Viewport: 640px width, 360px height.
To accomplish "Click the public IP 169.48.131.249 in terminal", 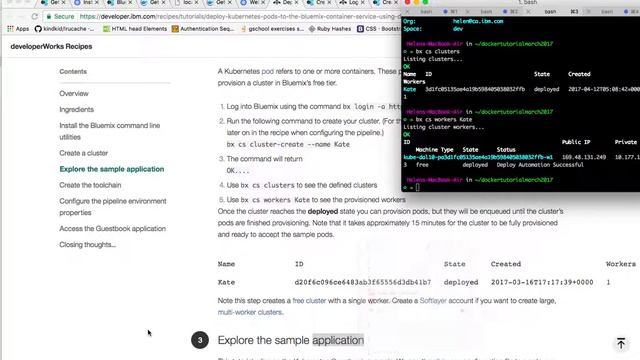I will pos(584,157).
